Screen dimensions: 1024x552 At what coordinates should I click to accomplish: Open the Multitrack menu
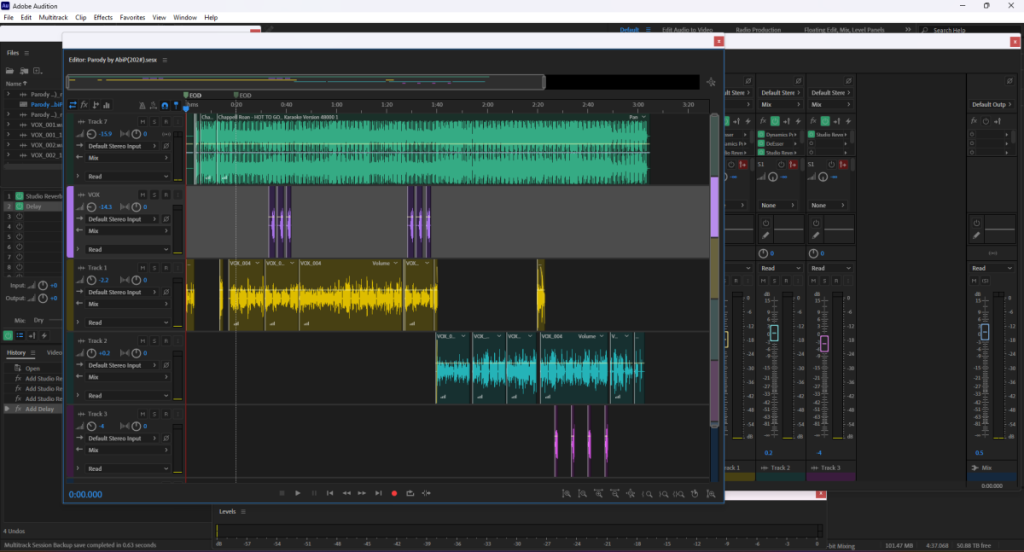coord(53,18)
